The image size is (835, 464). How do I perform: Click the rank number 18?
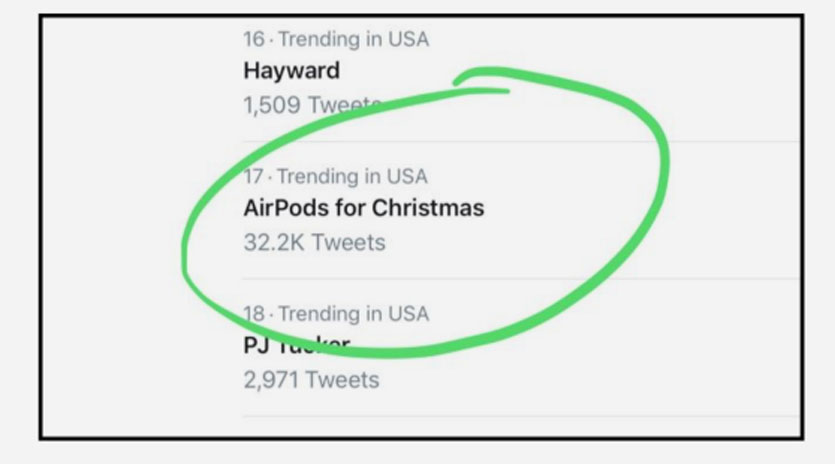coord(254,314)
